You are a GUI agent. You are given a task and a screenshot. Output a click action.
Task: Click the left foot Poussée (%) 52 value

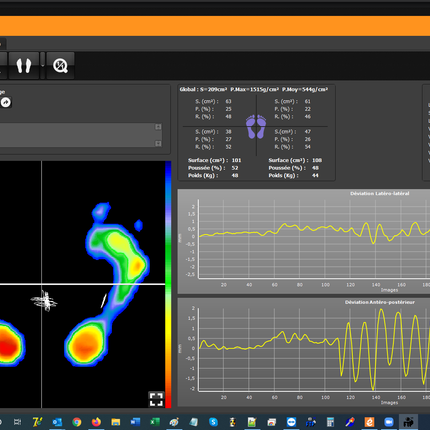pos(235,168)
